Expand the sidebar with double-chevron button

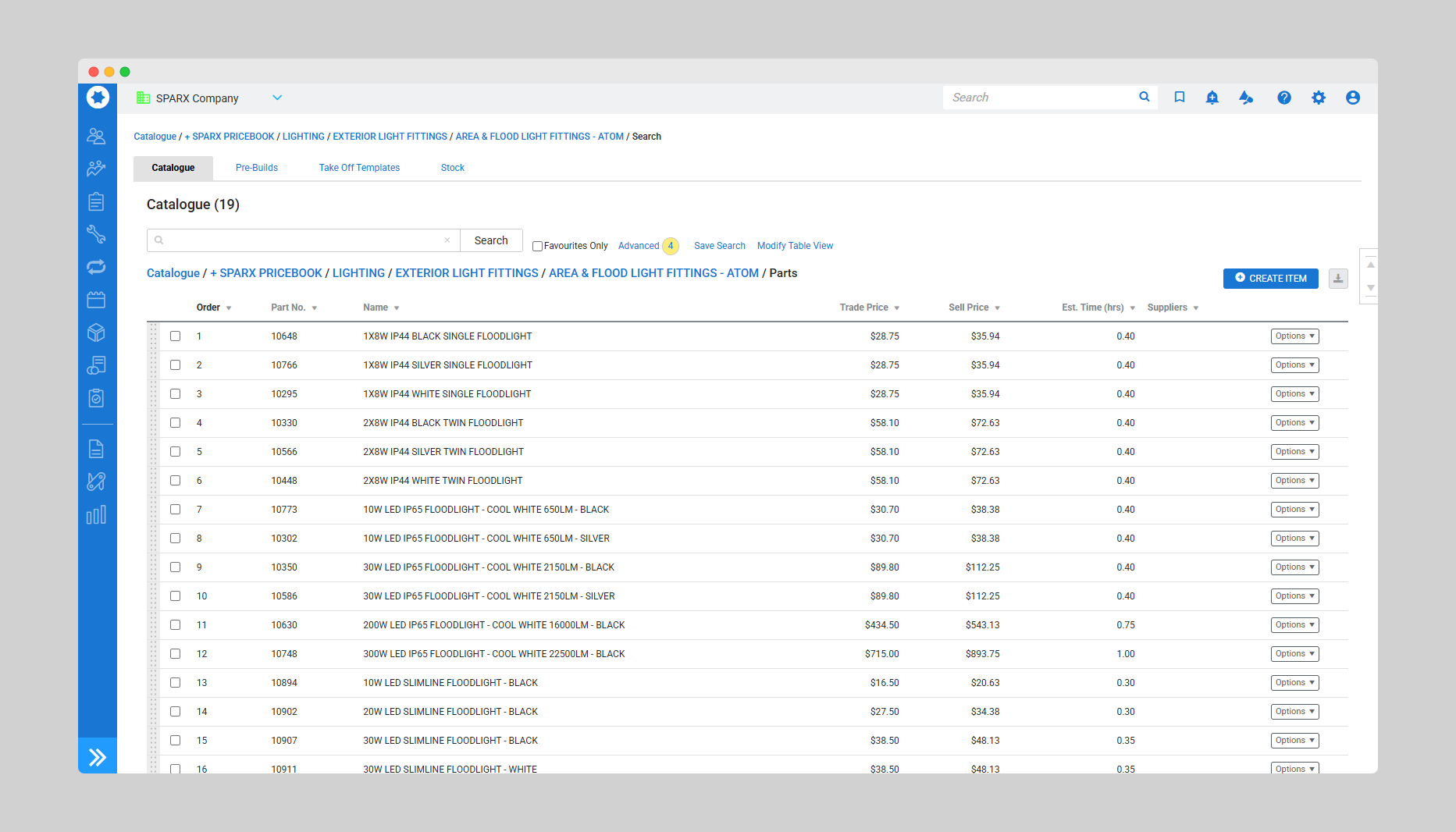pyautogui.click(x=98, y=756)
